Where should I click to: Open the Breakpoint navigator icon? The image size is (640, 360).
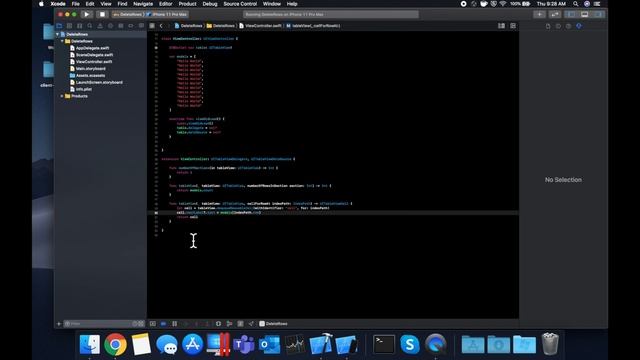coord(131,26)
